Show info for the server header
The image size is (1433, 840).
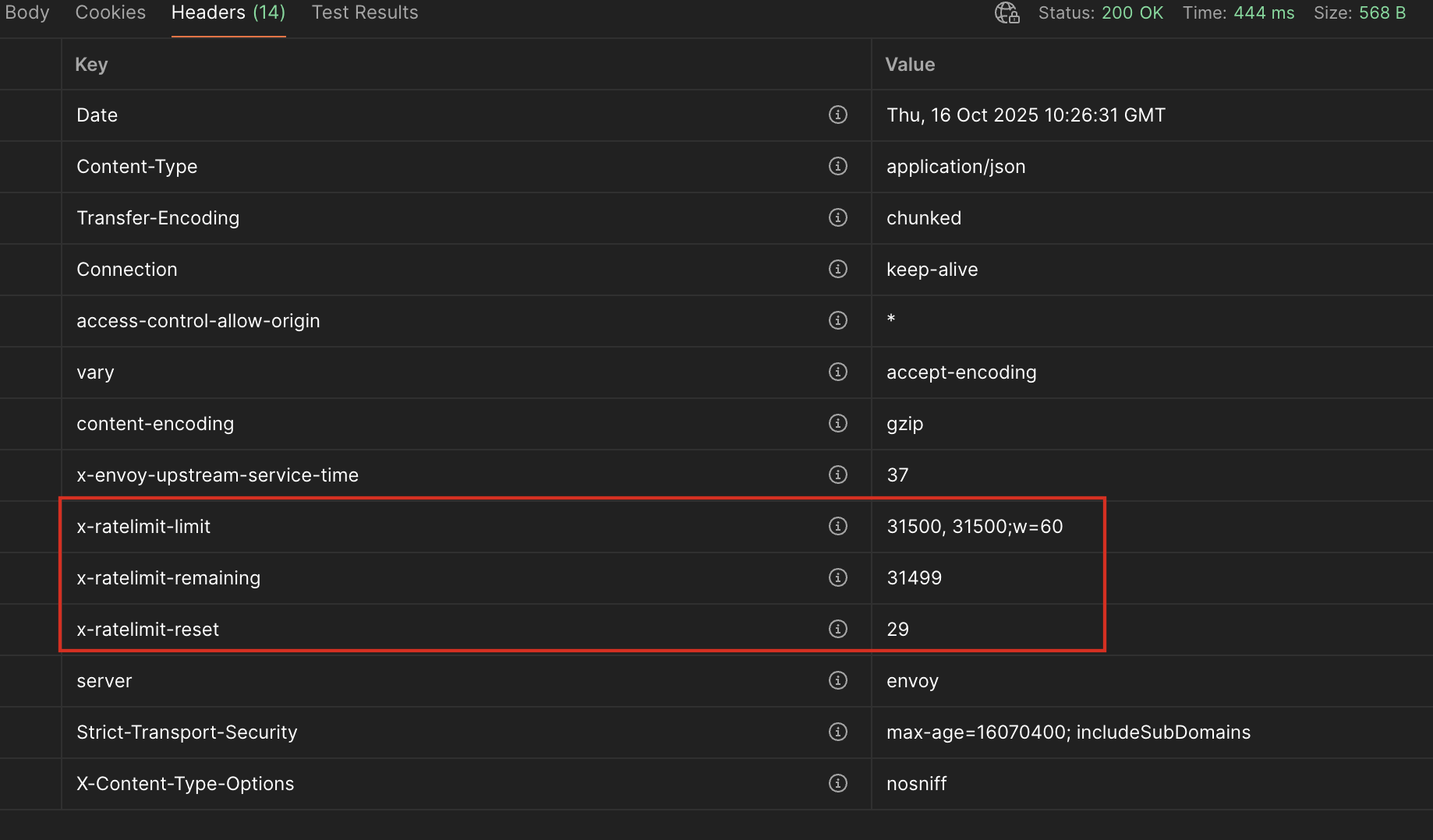838,680
